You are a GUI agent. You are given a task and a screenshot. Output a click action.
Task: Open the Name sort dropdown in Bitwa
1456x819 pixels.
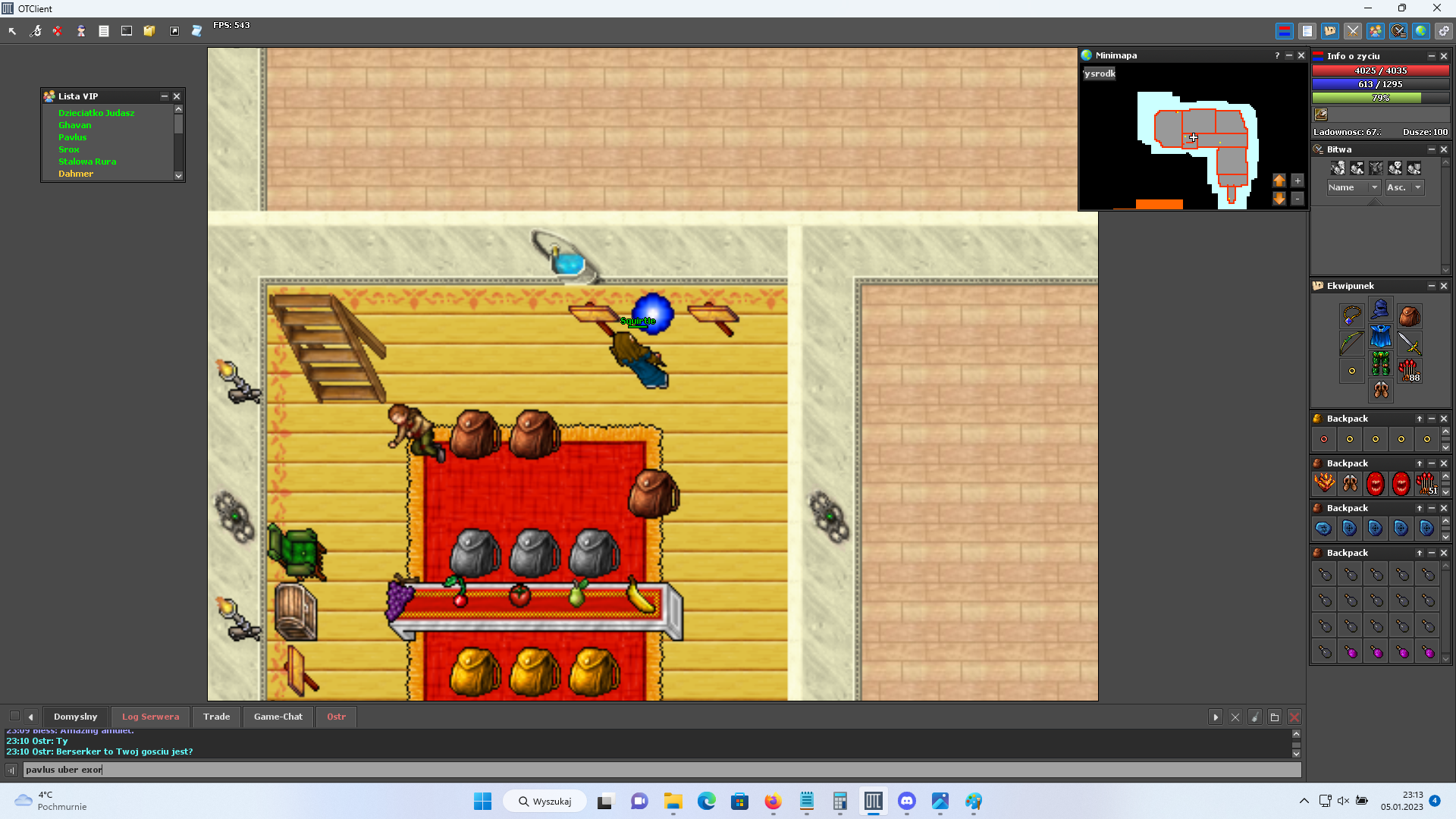(x=1354, y=187)
